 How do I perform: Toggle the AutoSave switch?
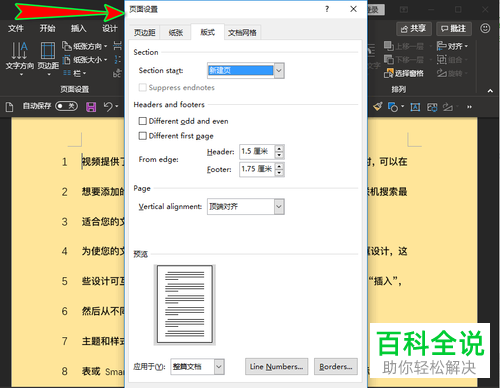coord(66,106)
